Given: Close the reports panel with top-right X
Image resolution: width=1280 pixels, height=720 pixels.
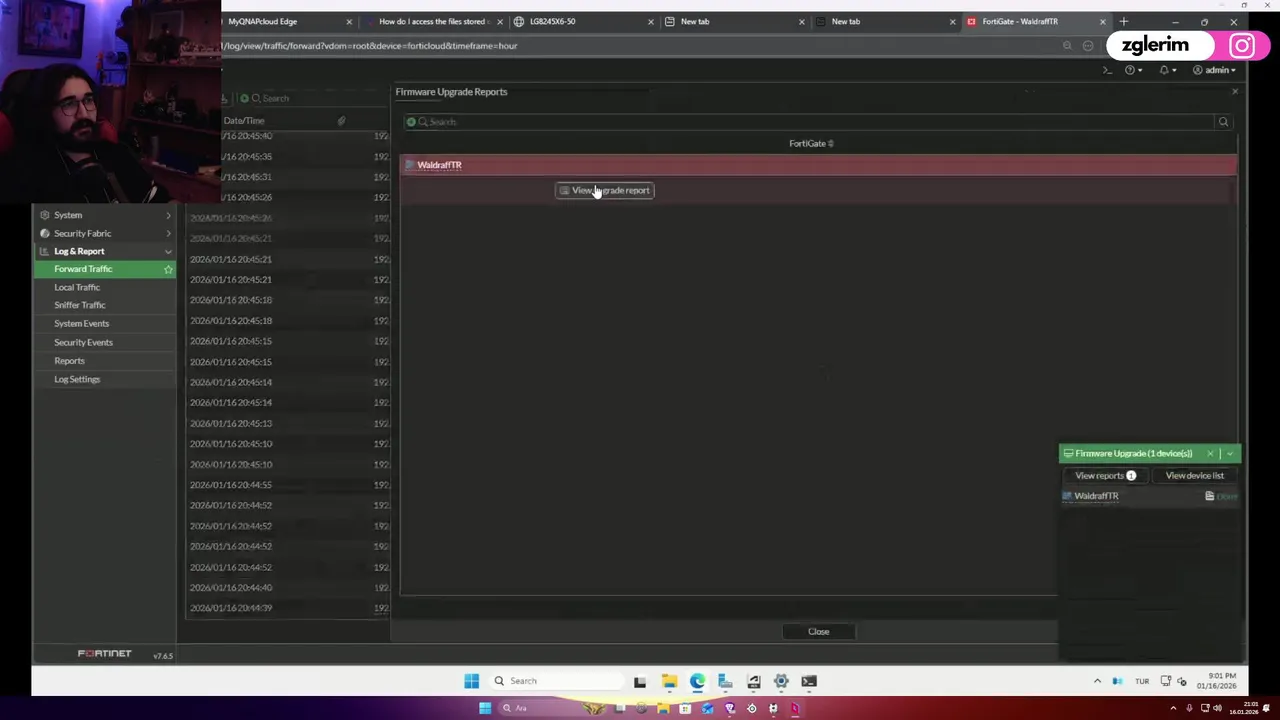Looking at the screenshot, I should 1234,92.
